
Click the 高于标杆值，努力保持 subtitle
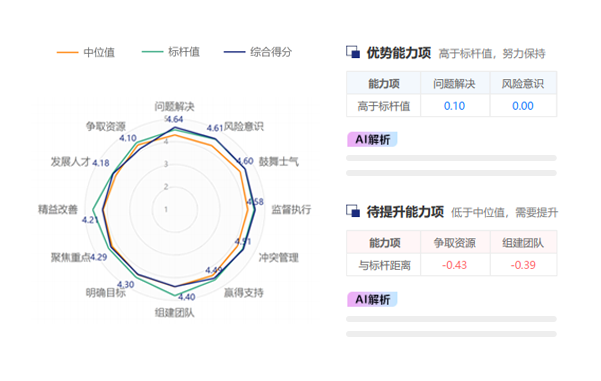492,54
